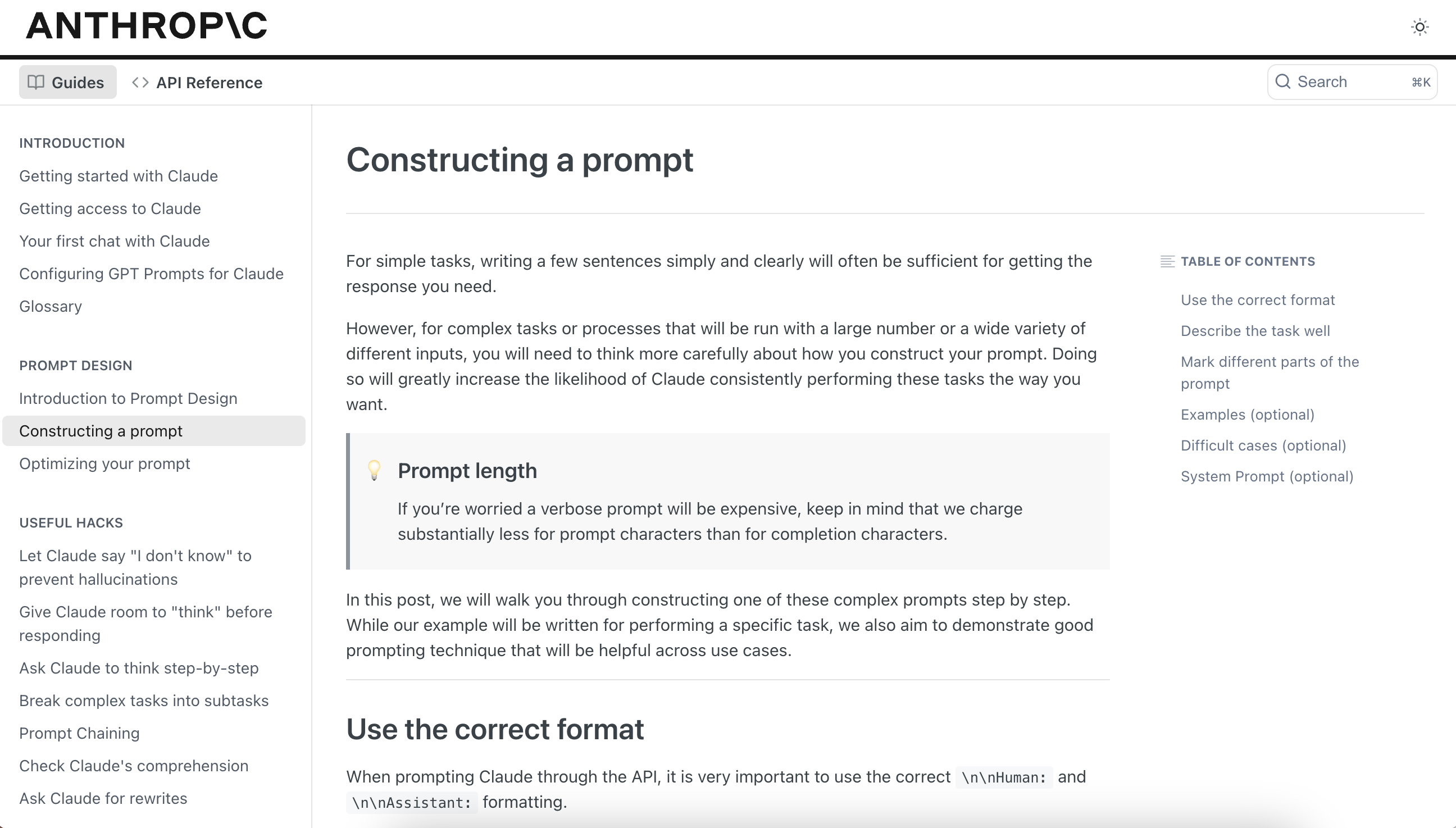Select Getting started with Claude link

(118, 176)
